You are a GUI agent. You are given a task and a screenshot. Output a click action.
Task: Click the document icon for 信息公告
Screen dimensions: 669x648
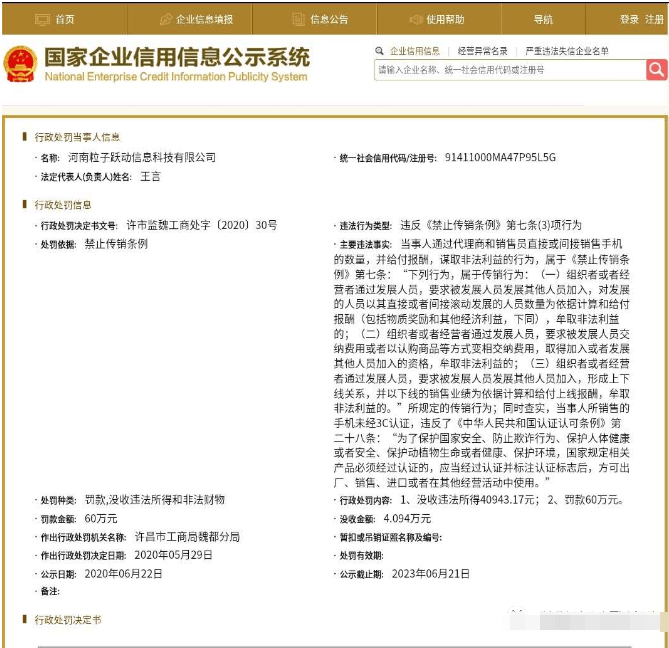(298, 19)
